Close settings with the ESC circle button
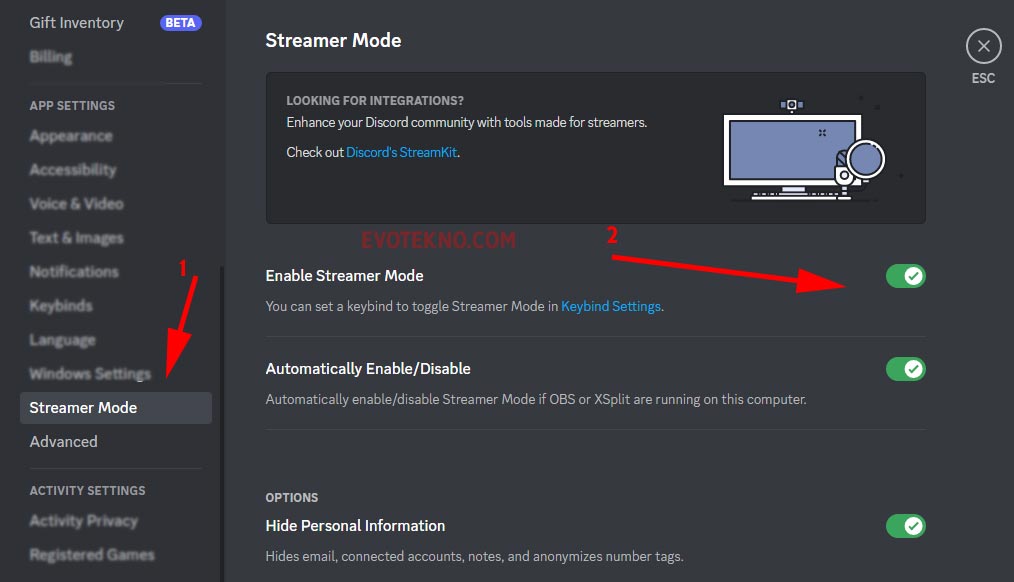Viewport: 1014px width, 582px height. [x=983, y=46]
